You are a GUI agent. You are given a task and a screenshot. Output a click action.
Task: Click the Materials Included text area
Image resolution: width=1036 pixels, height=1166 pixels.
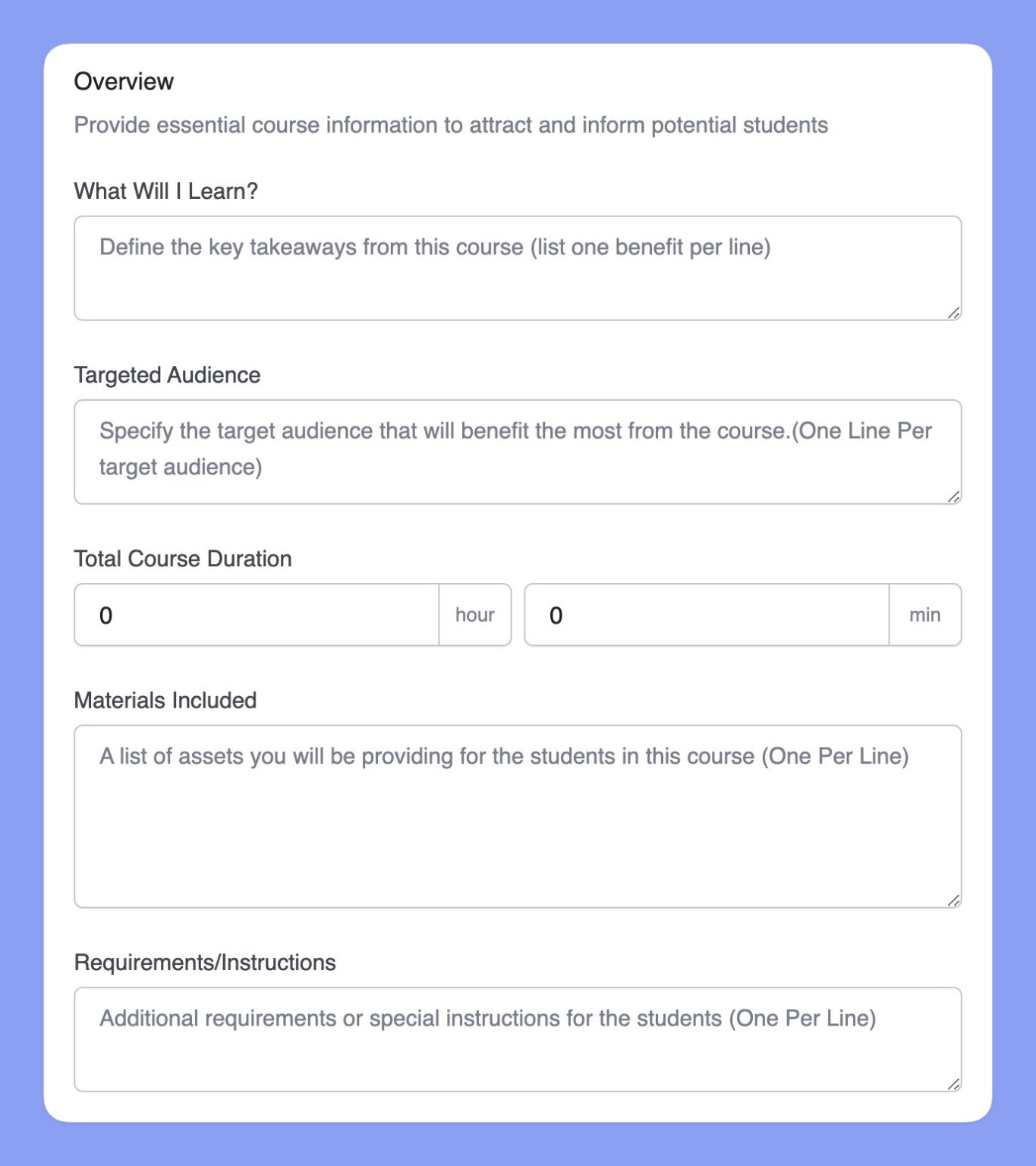[x=516, y=816]
